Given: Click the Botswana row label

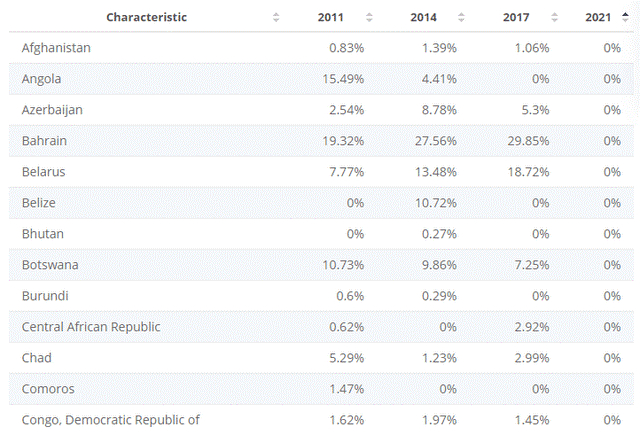Looking at the screenshot, I should pyautogui.click(x=50, y=265).
